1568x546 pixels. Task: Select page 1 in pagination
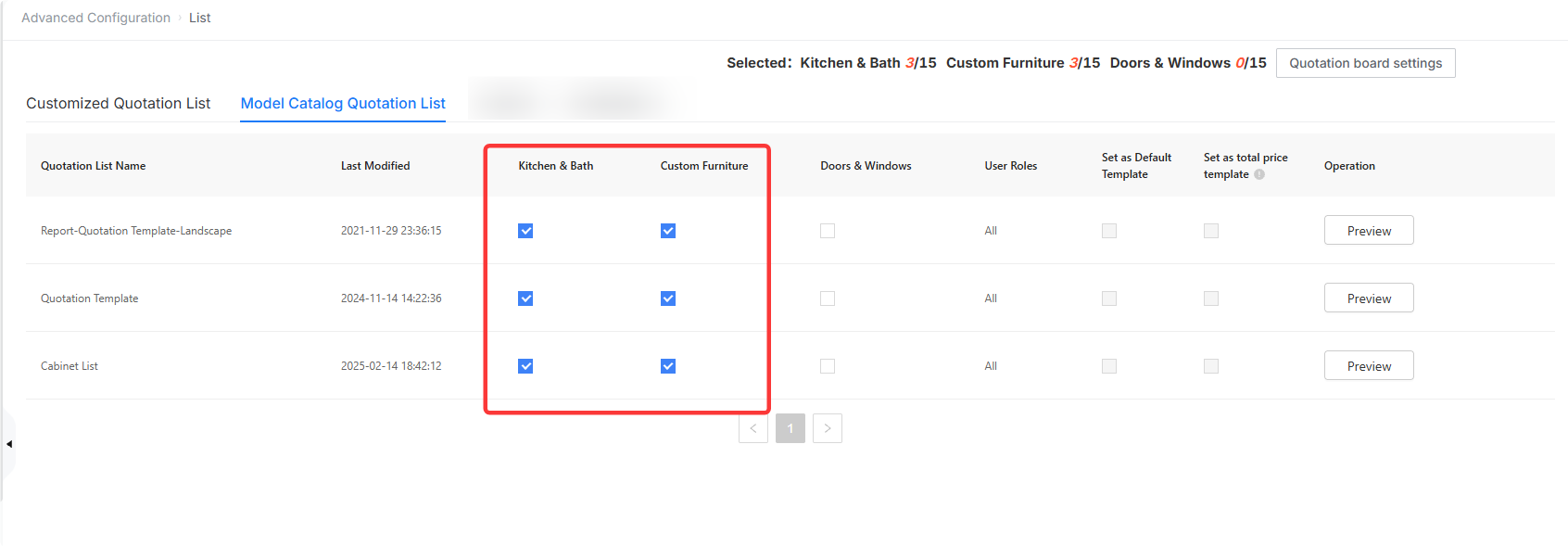tap(790, 428)
